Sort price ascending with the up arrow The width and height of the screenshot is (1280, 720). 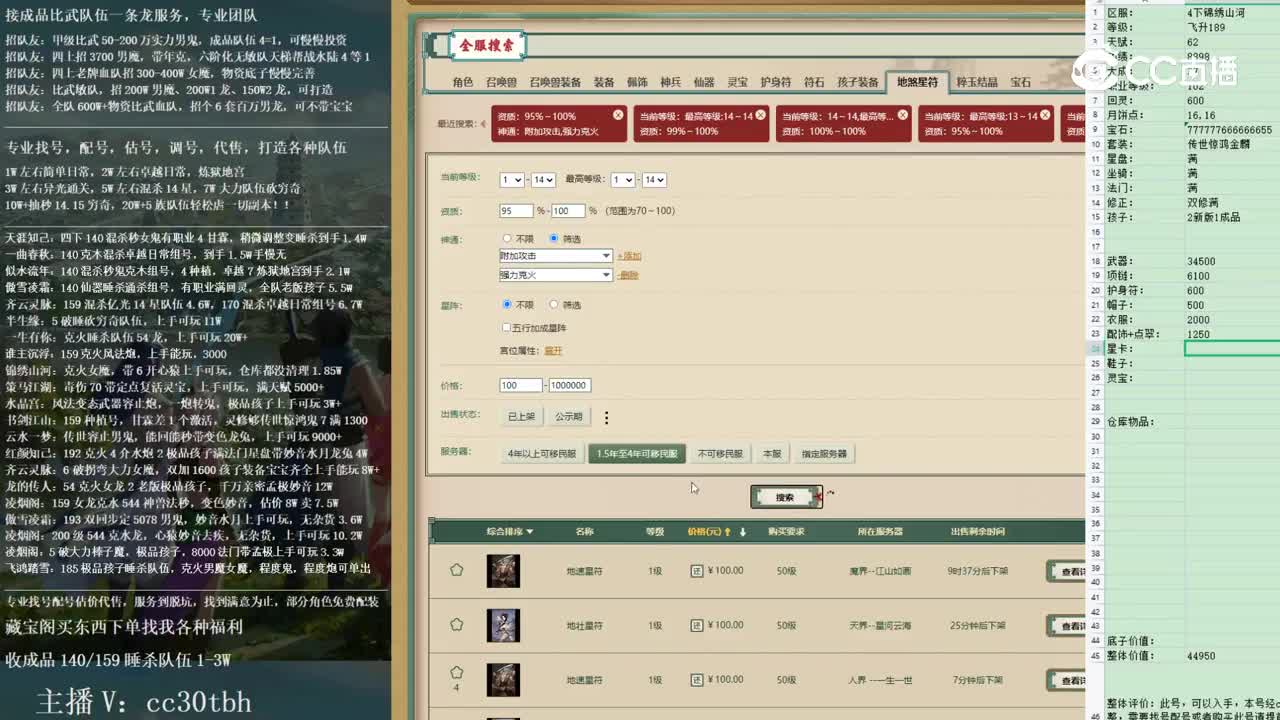(x=726, y=531)
